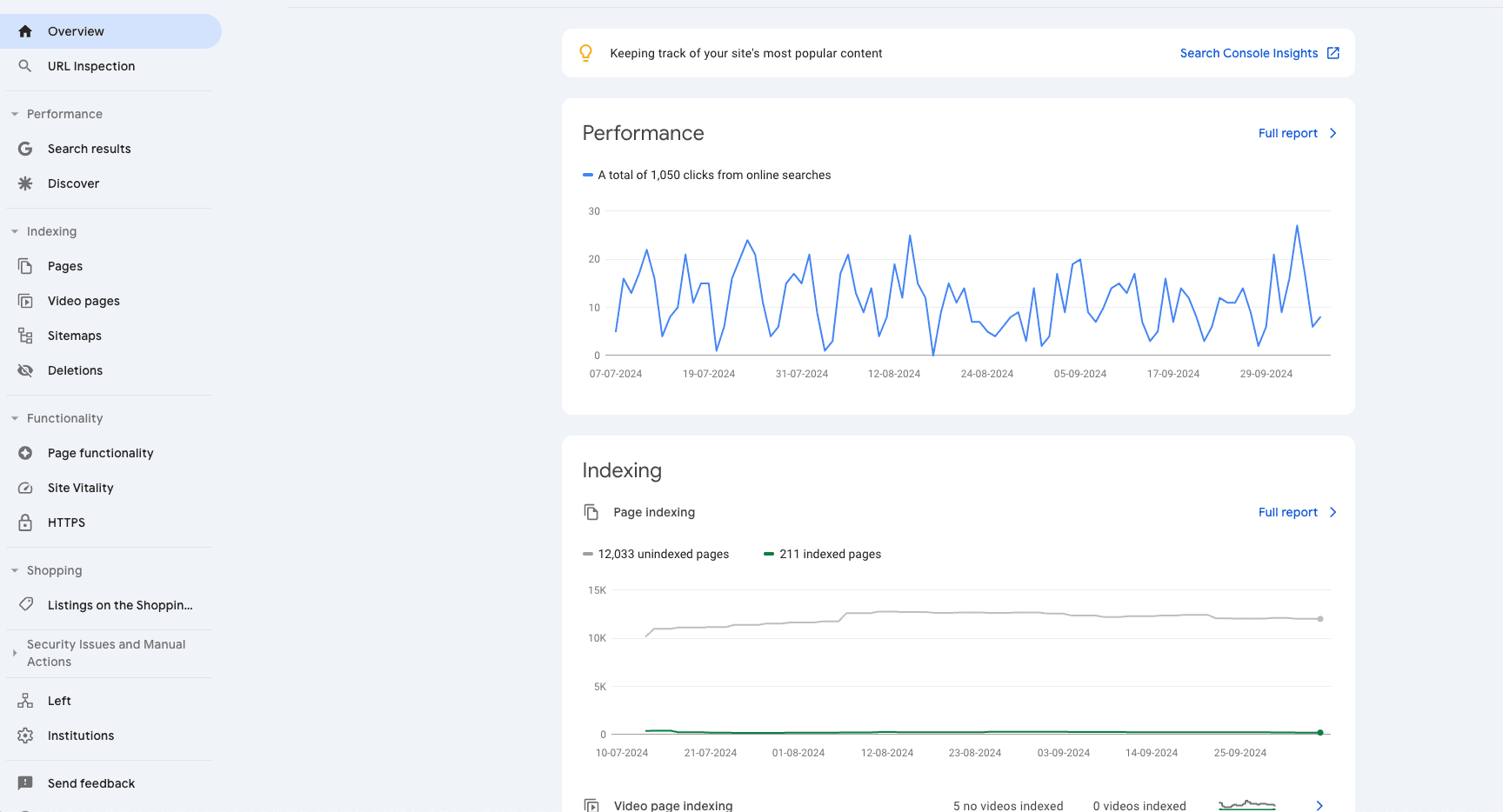This screenshot has width=1503, height=812.
Task: Click the Deletions crossed-eye icon
Action: tap(25, 370)
